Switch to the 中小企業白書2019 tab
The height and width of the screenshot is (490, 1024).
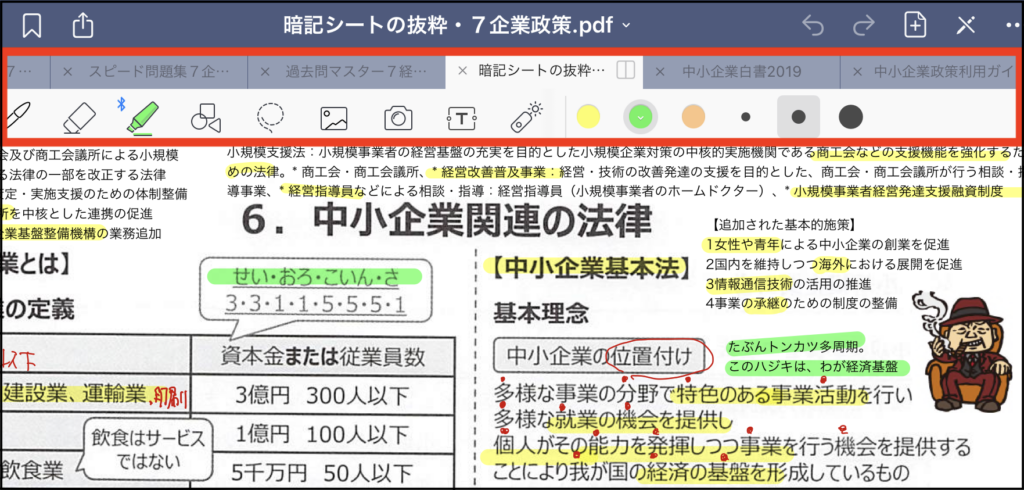pyautogui.click(x=740, y=71)
